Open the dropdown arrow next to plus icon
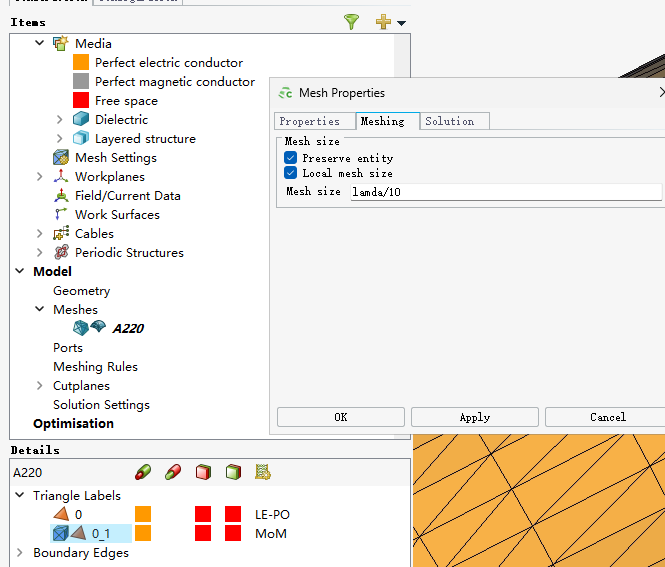Viewport: 665px width, 567px height. pos(401,23)
